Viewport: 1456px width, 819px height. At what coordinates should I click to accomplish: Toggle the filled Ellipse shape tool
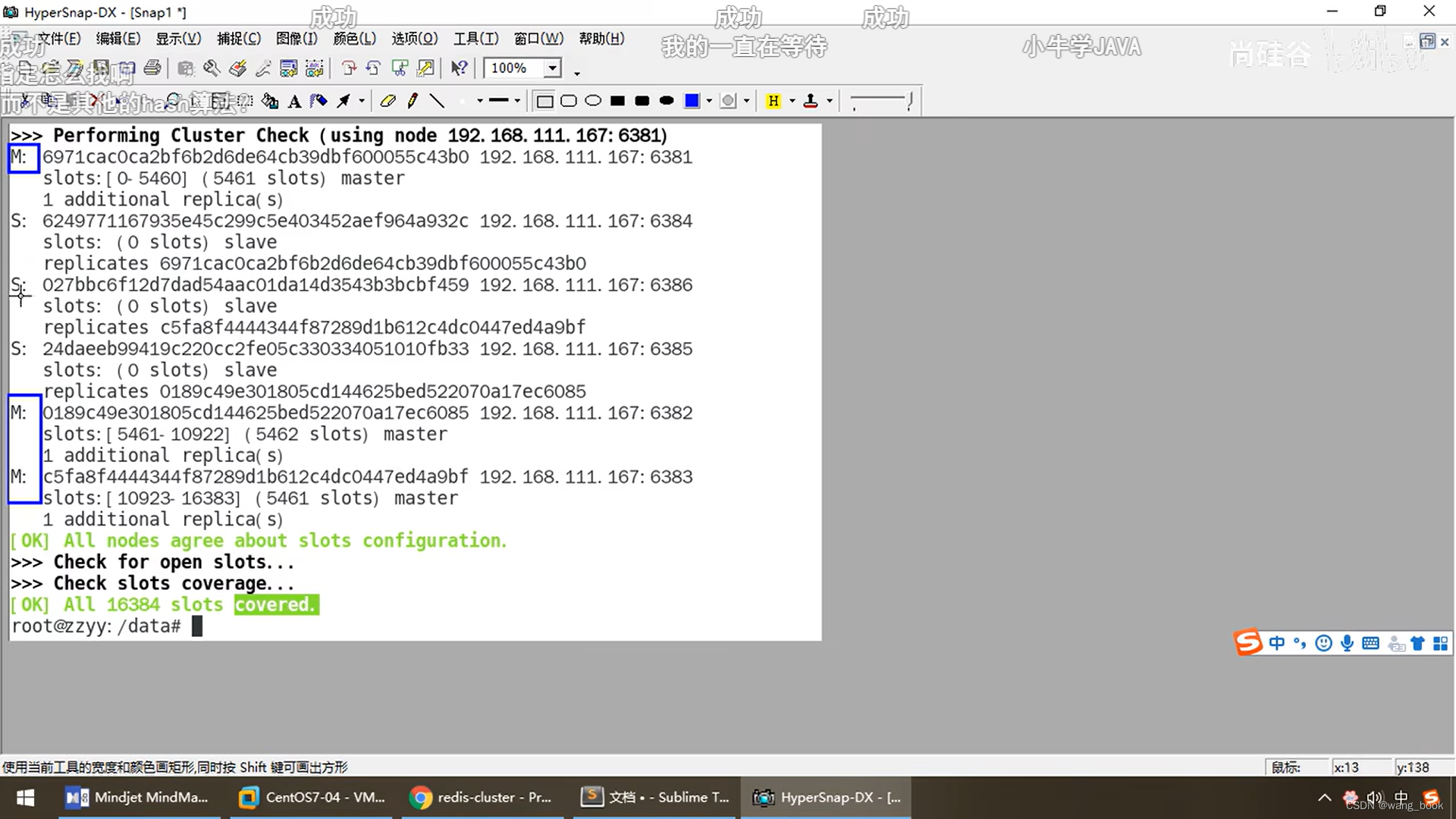[667, 101]
